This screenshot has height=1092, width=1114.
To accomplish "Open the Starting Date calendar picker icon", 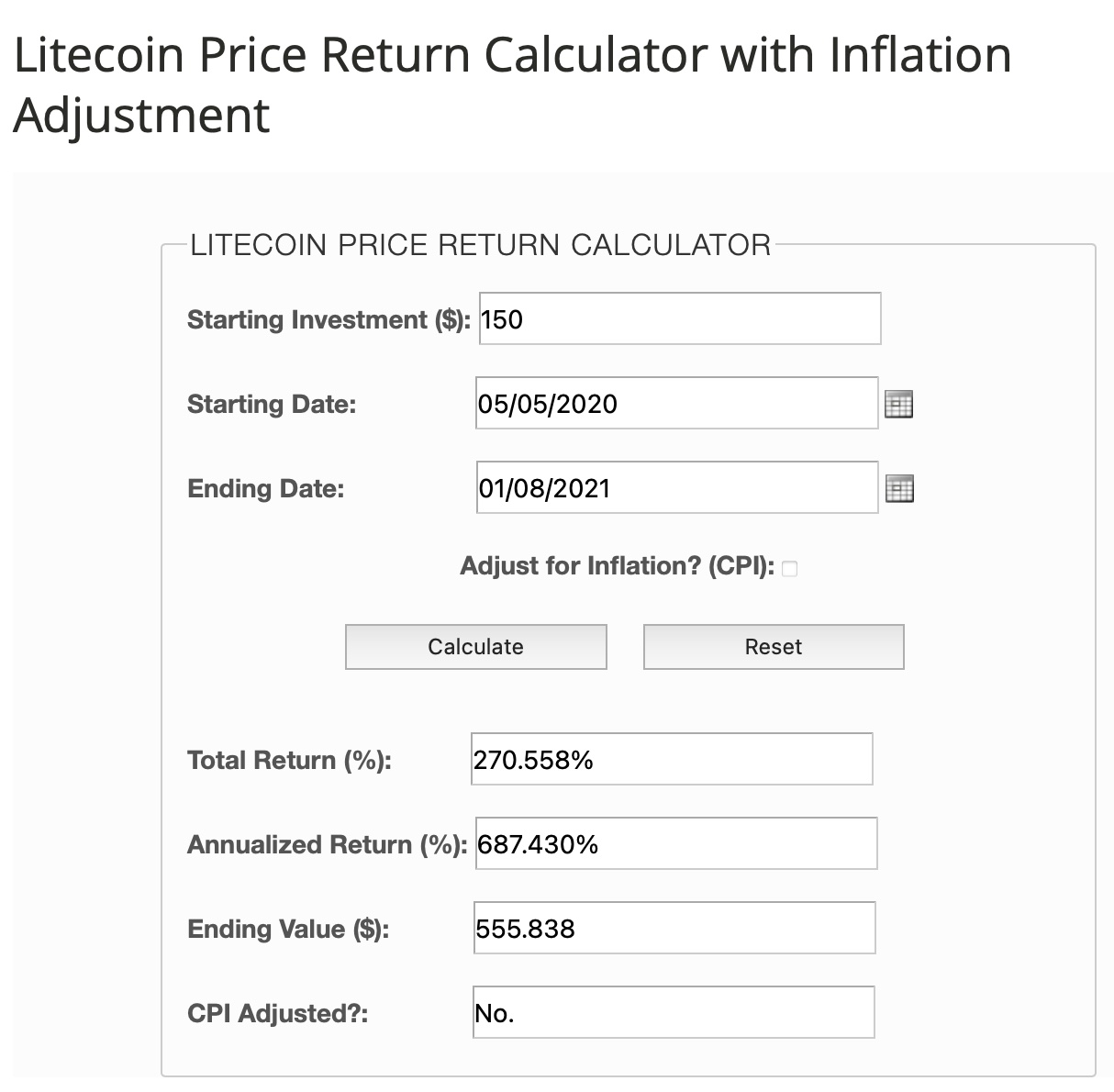I will point(898,404).
